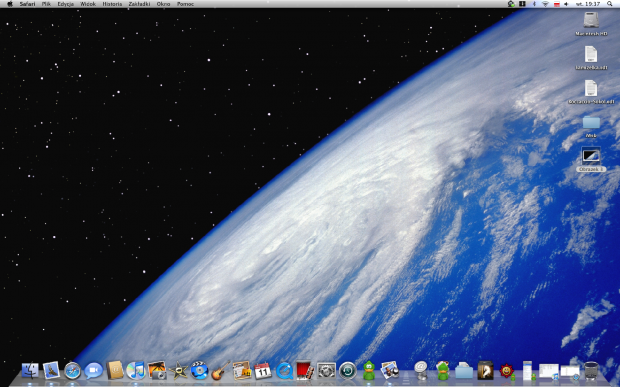The image size is (620, 387).
Task: Open Spotlight search magnifier
Action: click(x=610, y=4)
